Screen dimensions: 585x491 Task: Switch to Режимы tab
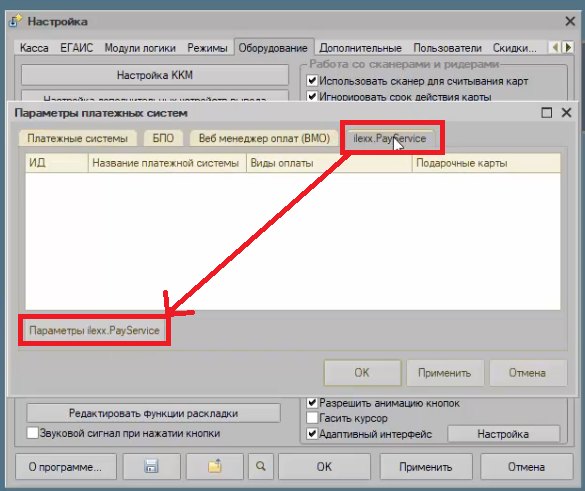coord(207,48)
